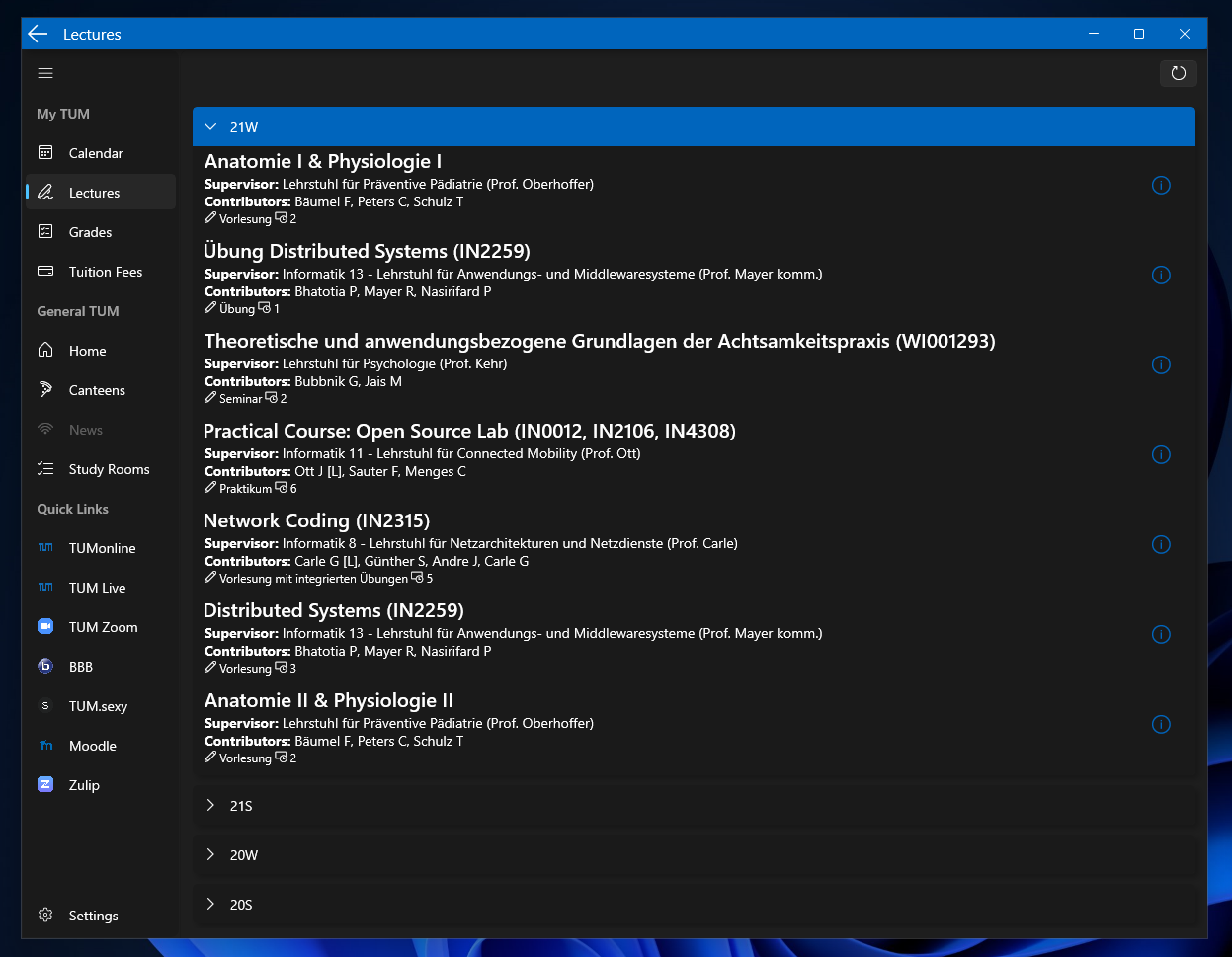Click the back arrow in title bar

(x=38, y=34)
